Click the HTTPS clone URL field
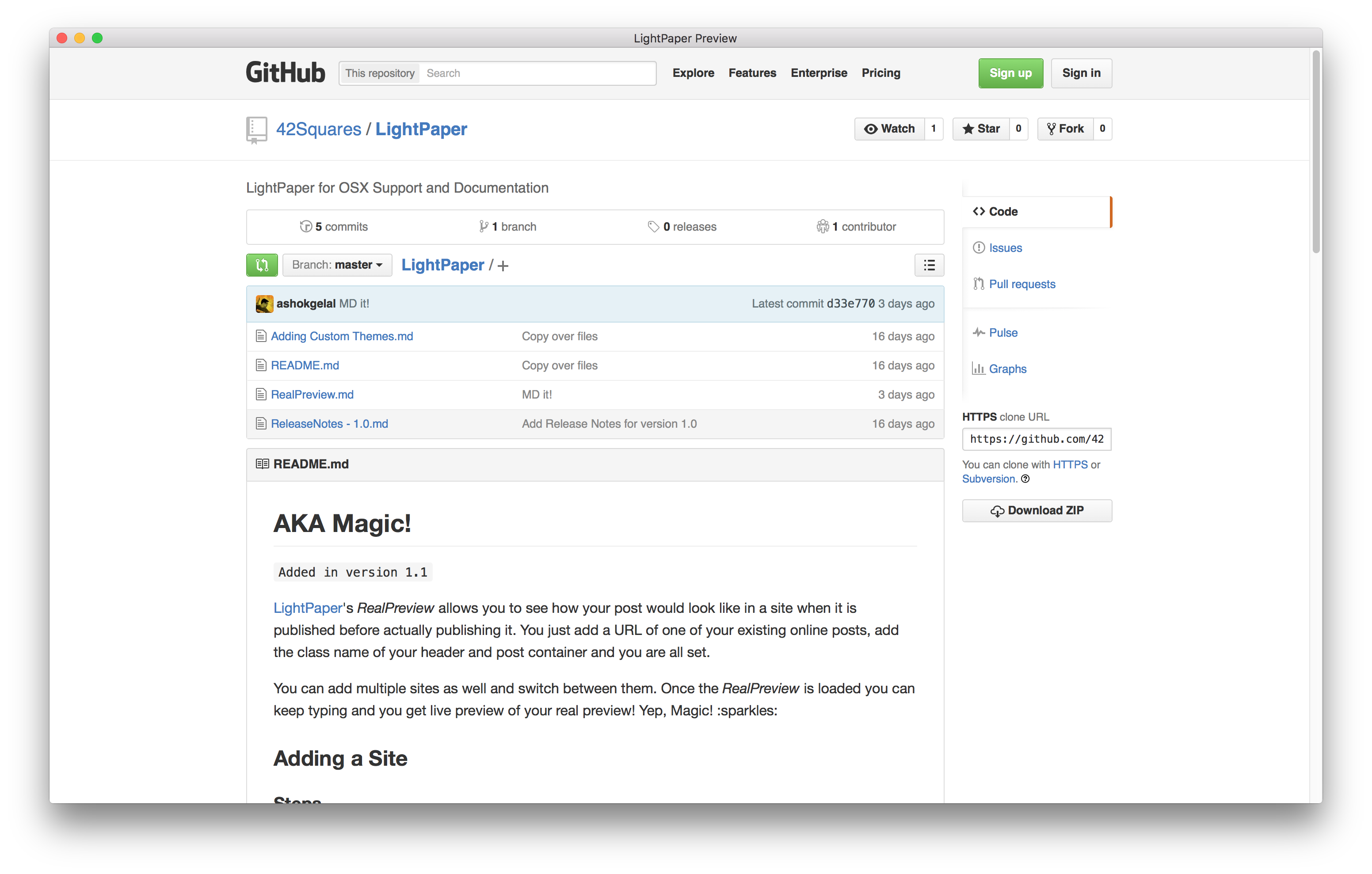Viewport: 1372px width, 874px height. [x=1037, y=439]
